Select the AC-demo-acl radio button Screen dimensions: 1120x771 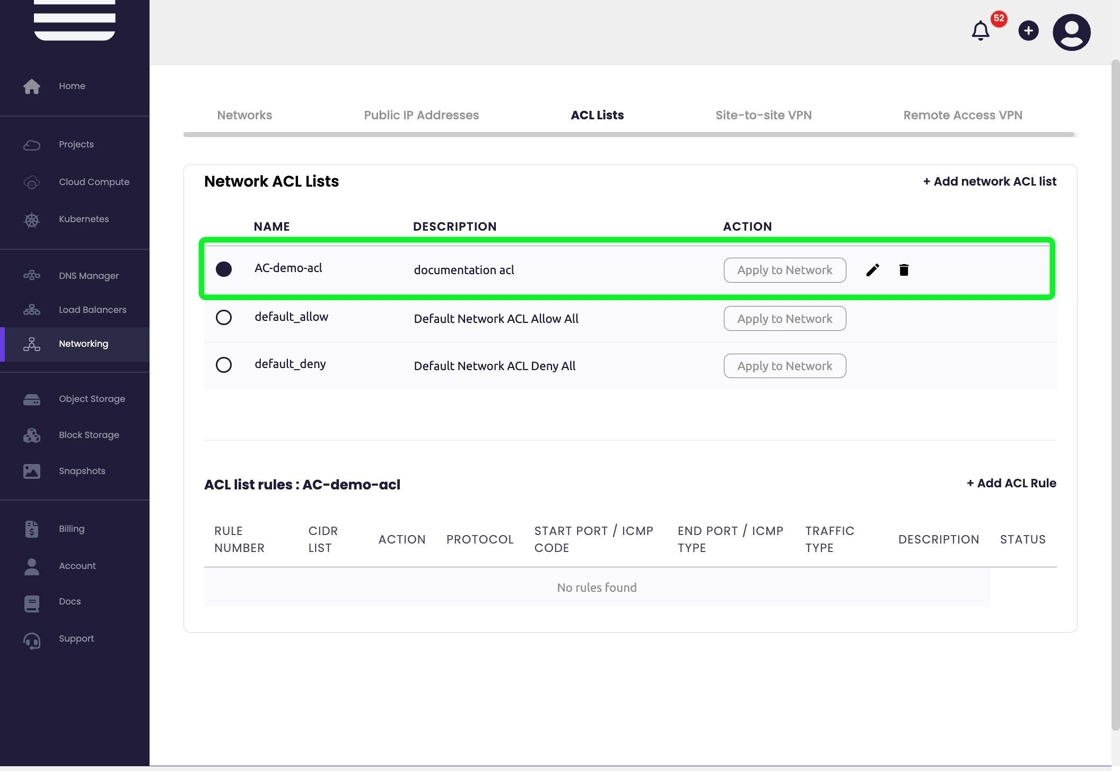pyautogui.click(x=224, y=269)
